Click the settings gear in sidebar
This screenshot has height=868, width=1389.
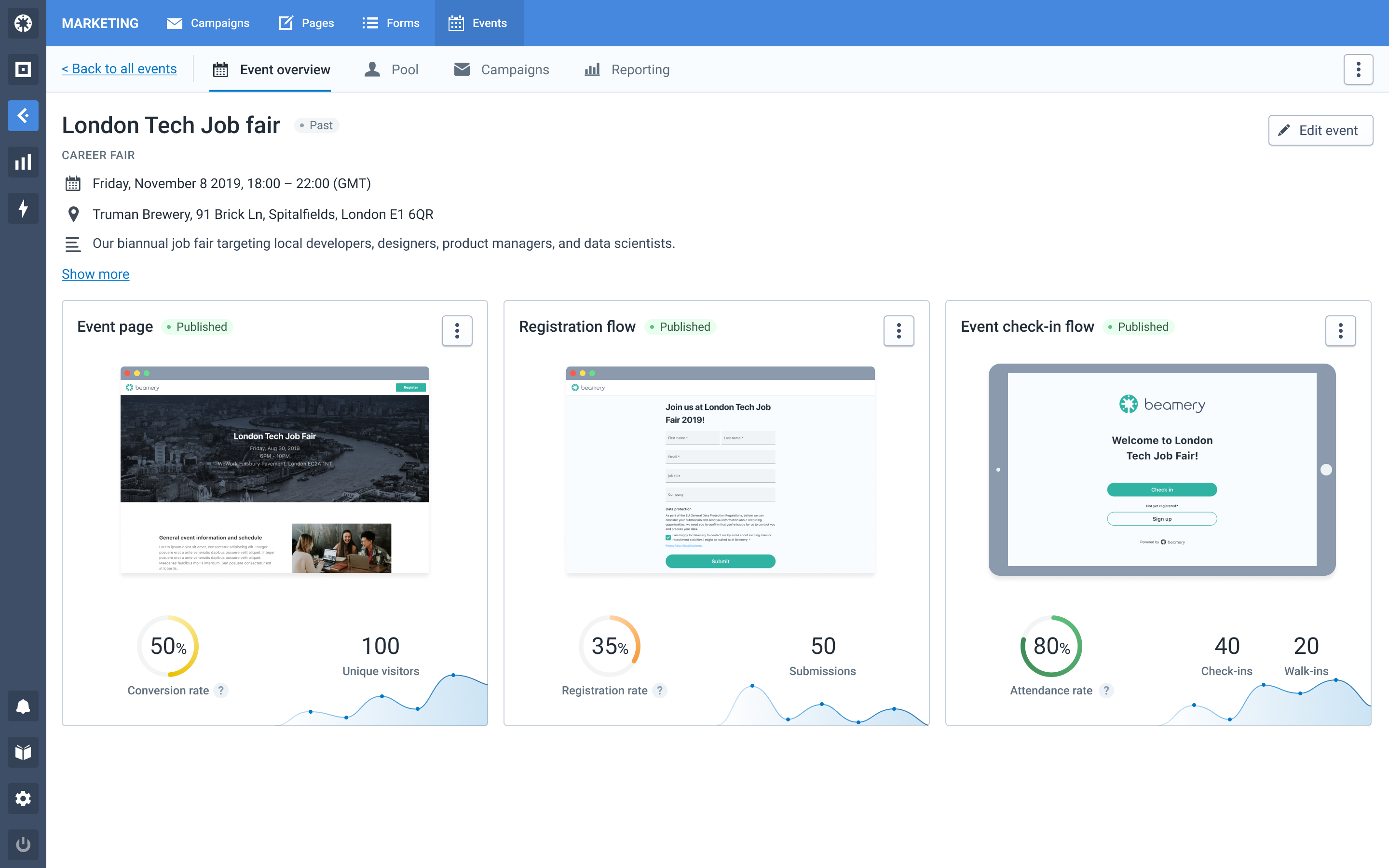23,799
